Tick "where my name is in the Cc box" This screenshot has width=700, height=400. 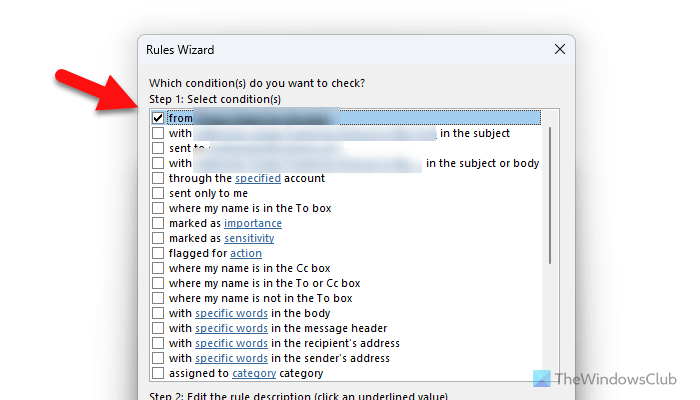[158, 268]
